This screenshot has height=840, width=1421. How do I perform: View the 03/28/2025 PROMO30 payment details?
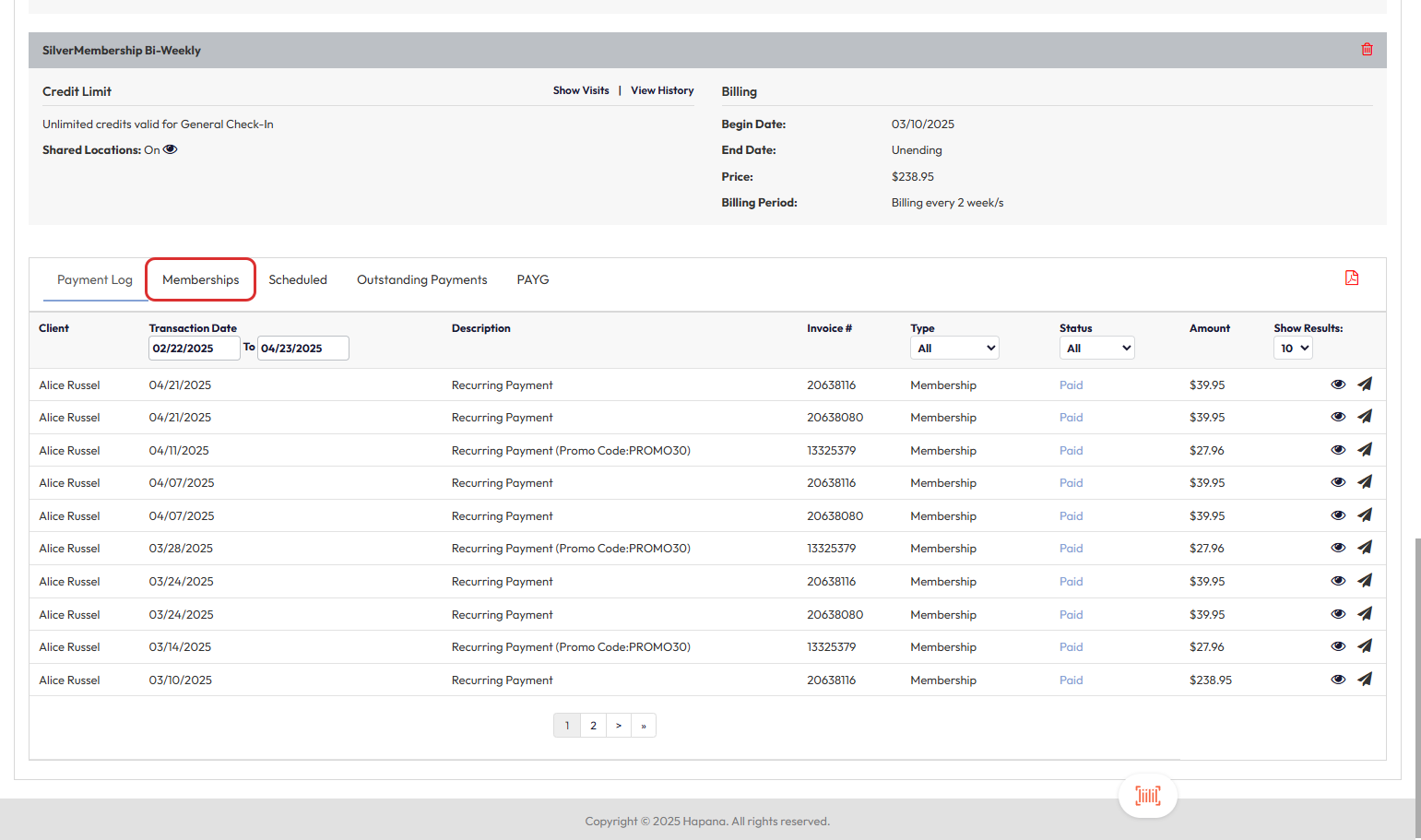coord(1338,548)
